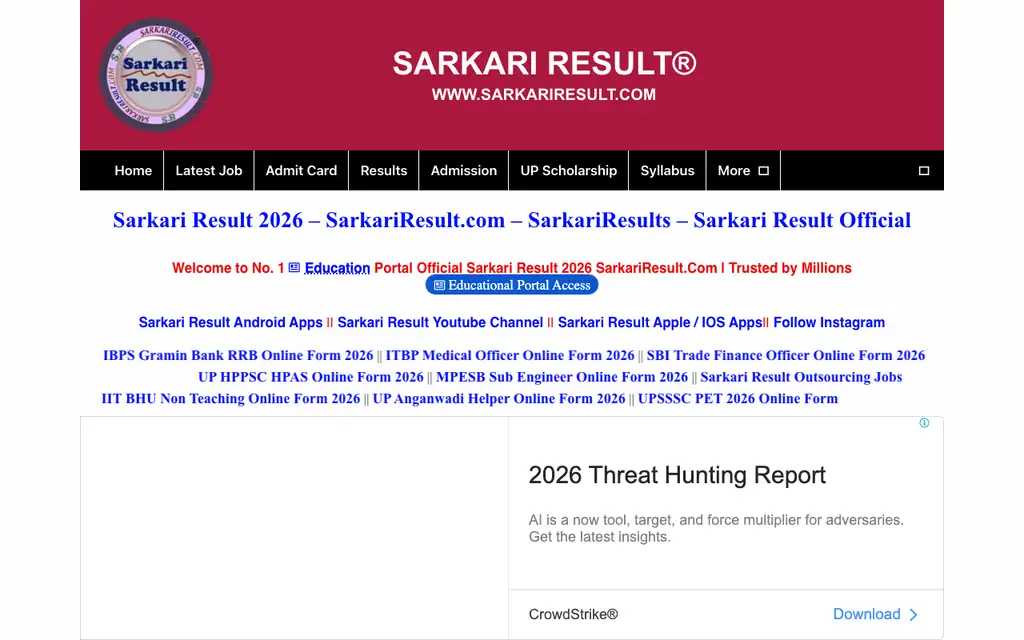This screenshot has height=640, width=1024.
Task: Open the Latest Job menu
Action: tap(209, 170)
